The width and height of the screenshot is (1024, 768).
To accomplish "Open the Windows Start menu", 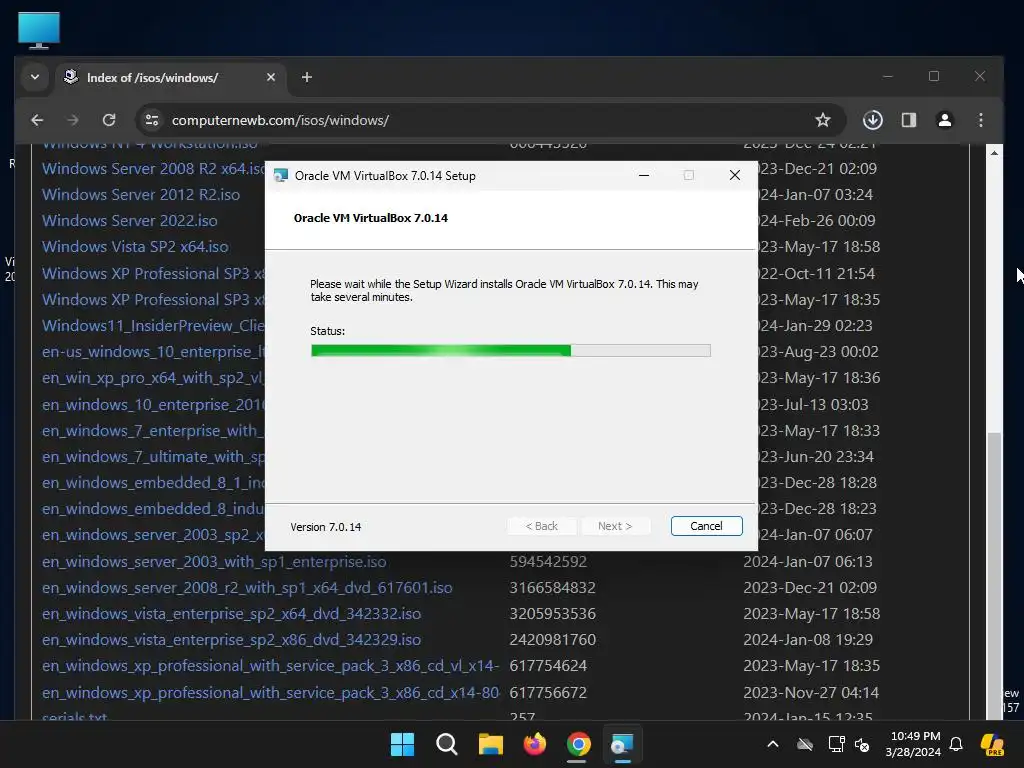I will tap(402, 744).
